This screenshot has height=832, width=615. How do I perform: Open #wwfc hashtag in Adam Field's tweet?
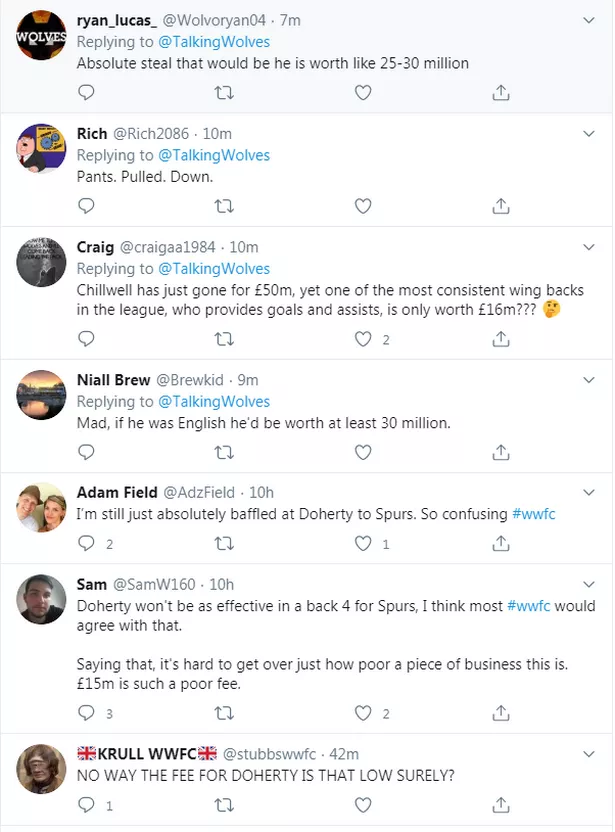tap(533, 514)
